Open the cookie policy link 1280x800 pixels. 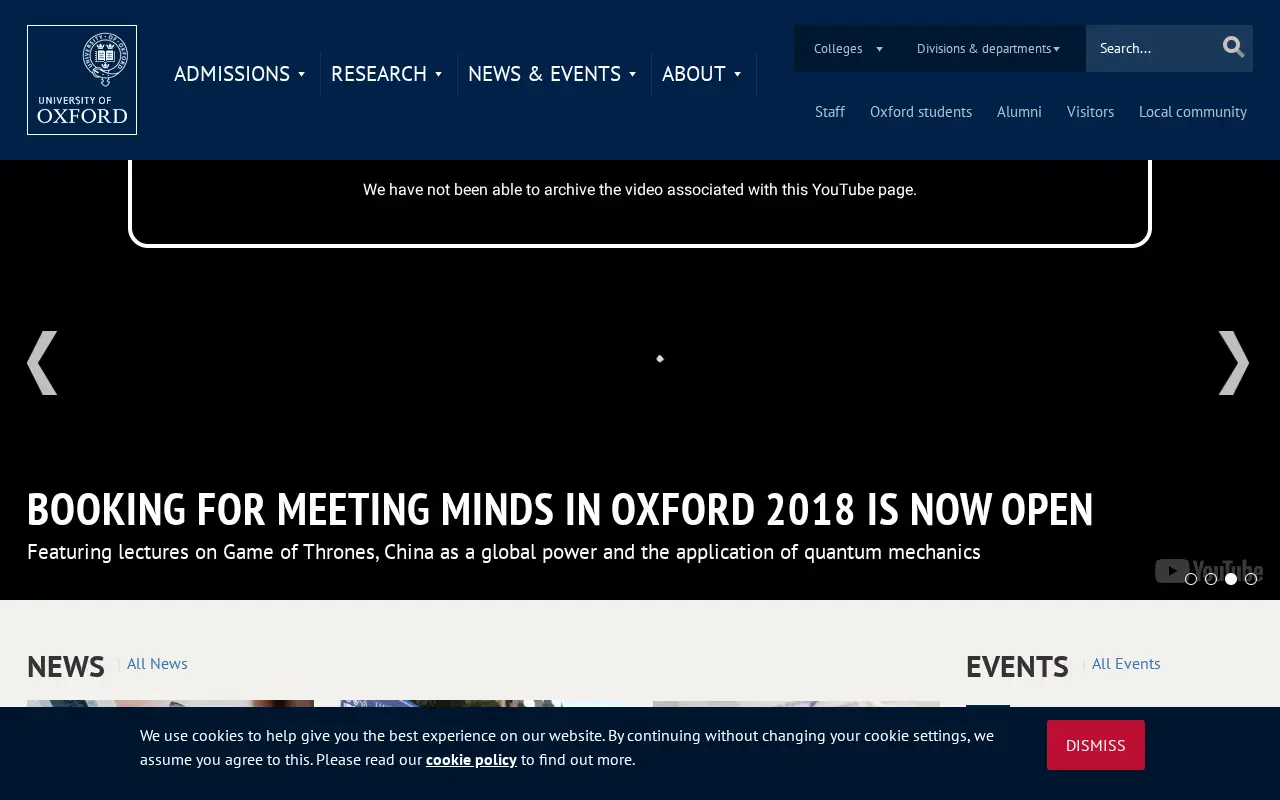coord(471,760)
